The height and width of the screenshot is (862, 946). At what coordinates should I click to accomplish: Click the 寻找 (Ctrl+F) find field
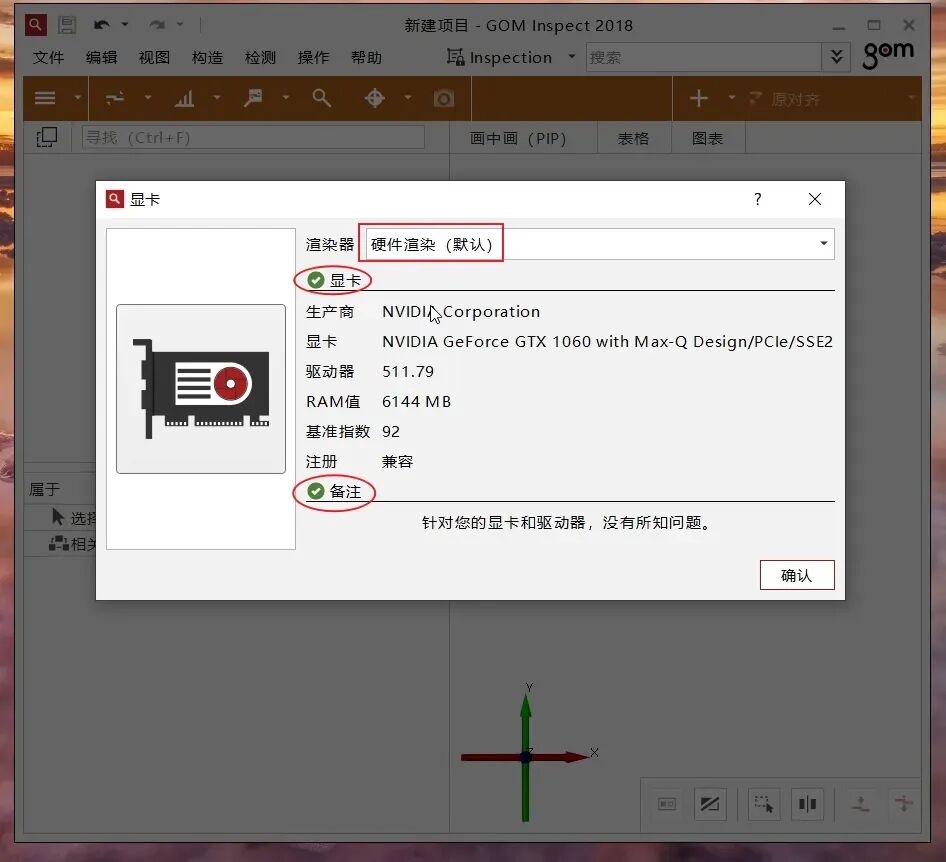tap(253, 138)
